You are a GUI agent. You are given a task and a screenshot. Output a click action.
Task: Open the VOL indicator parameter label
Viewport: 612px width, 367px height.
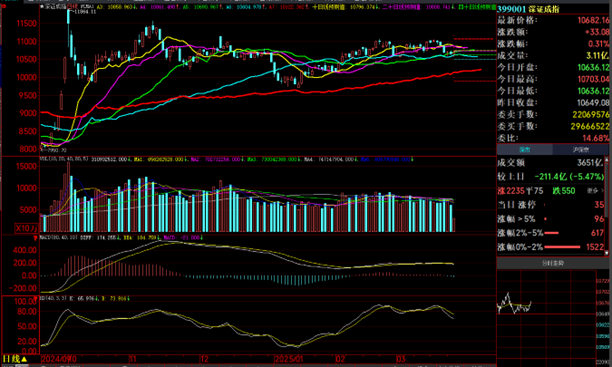click(x=64, y=159)
